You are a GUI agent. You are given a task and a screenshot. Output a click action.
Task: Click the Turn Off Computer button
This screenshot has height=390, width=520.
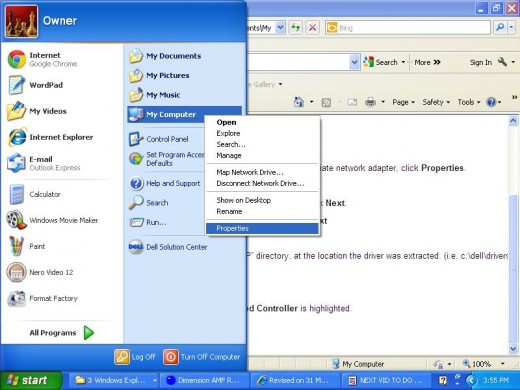pyautogui.click(x=202, y=357)
